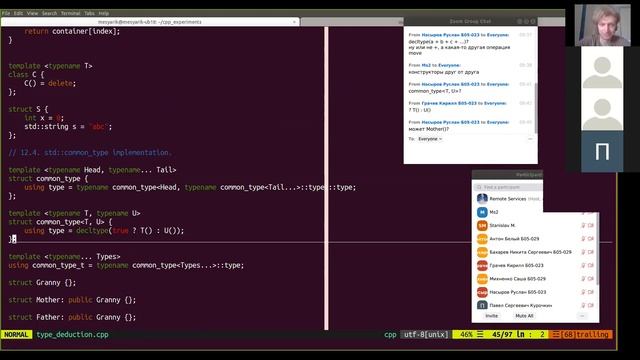The height and width of the screenshot is (360, 640).
Task: Click "struct Mother: public Granny {};" line
Action: 72,300
